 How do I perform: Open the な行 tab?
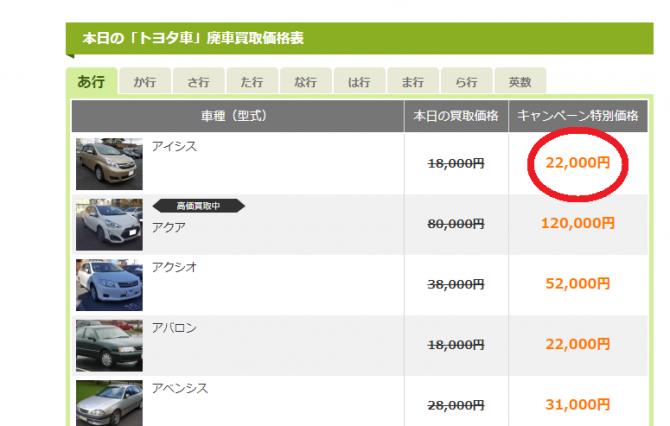(x=306, y=81)
